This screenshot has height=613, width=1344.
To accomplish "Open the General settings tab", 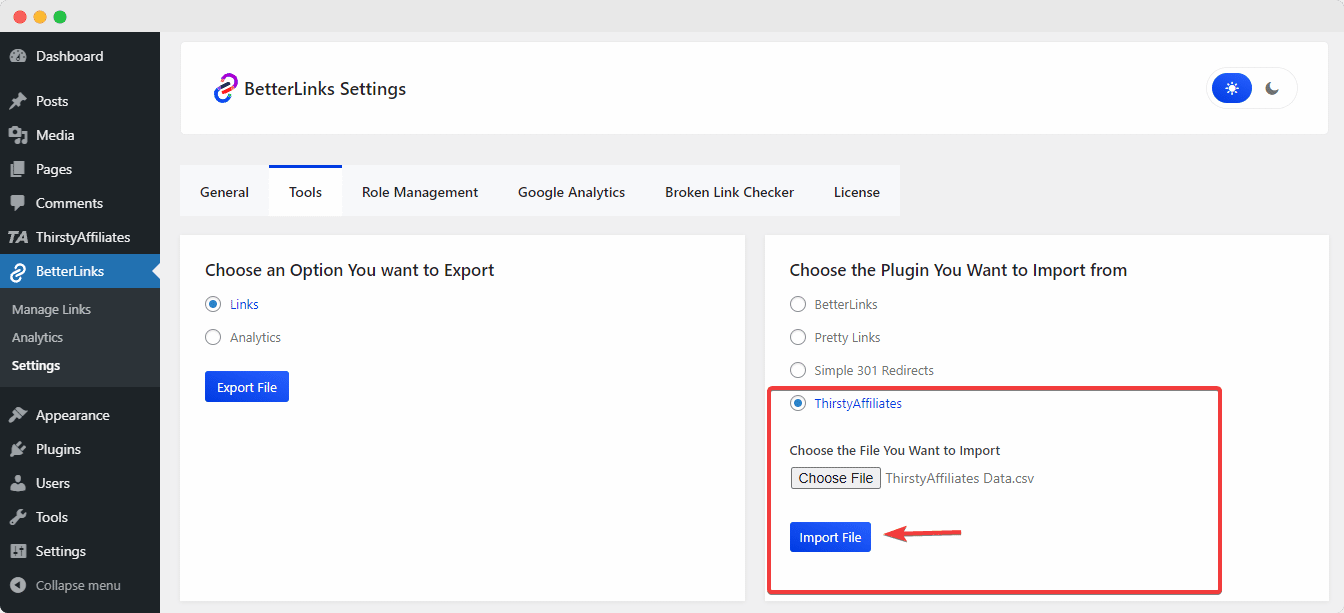I will (x=224, y=191).
